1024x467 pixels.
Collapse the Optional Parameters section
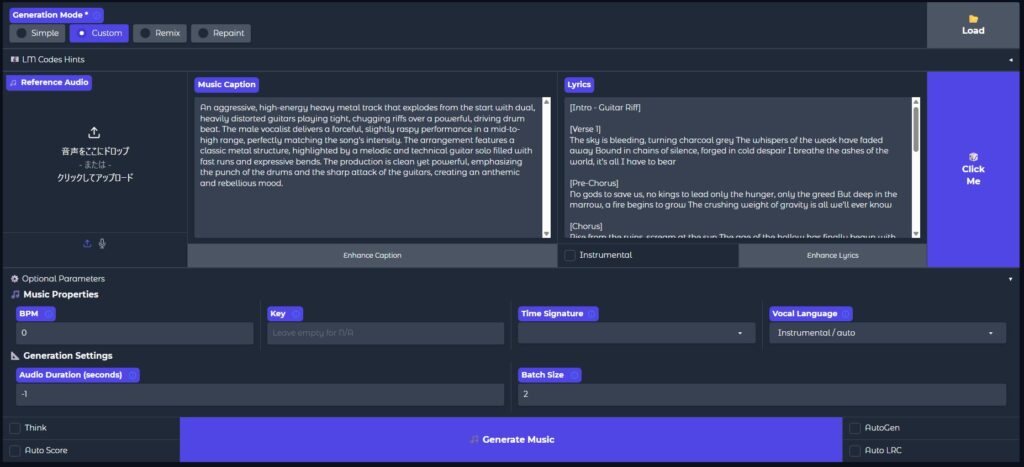click(x=1010, y=279)
